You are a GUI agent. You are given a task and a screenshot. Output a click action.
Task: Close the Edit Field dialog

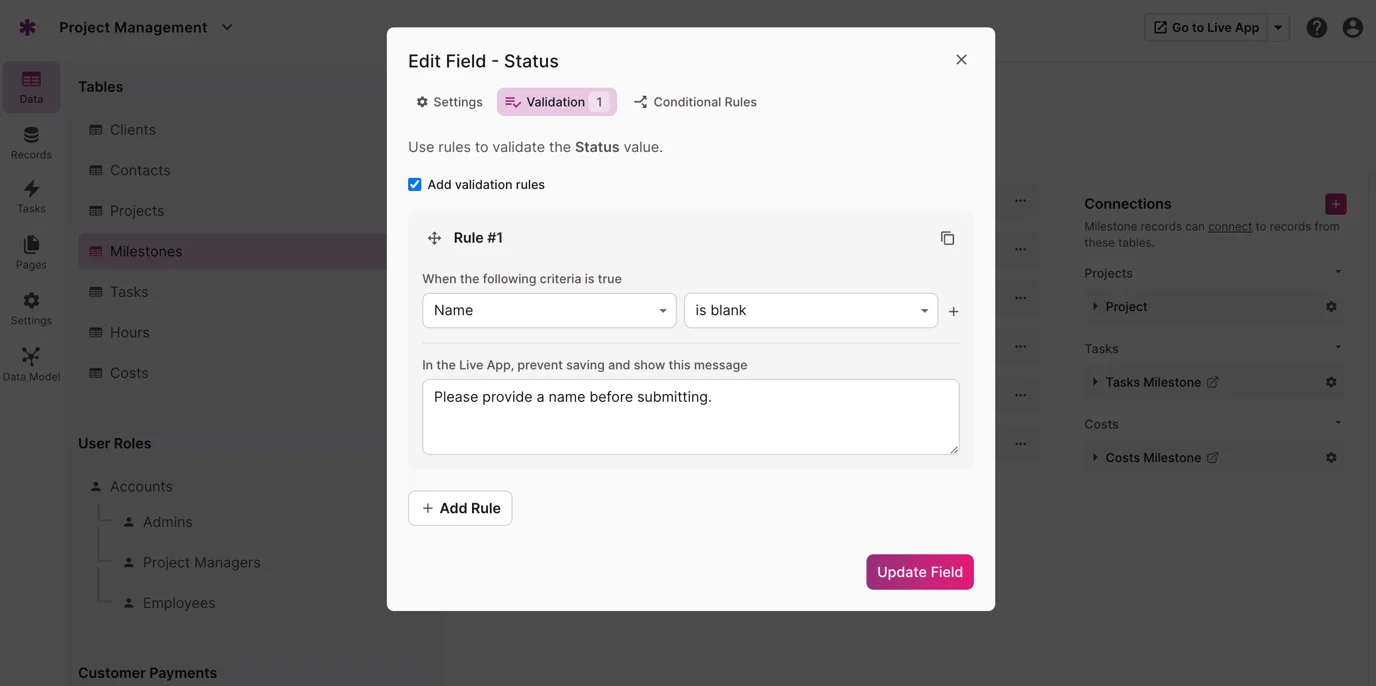click(961, 60)
